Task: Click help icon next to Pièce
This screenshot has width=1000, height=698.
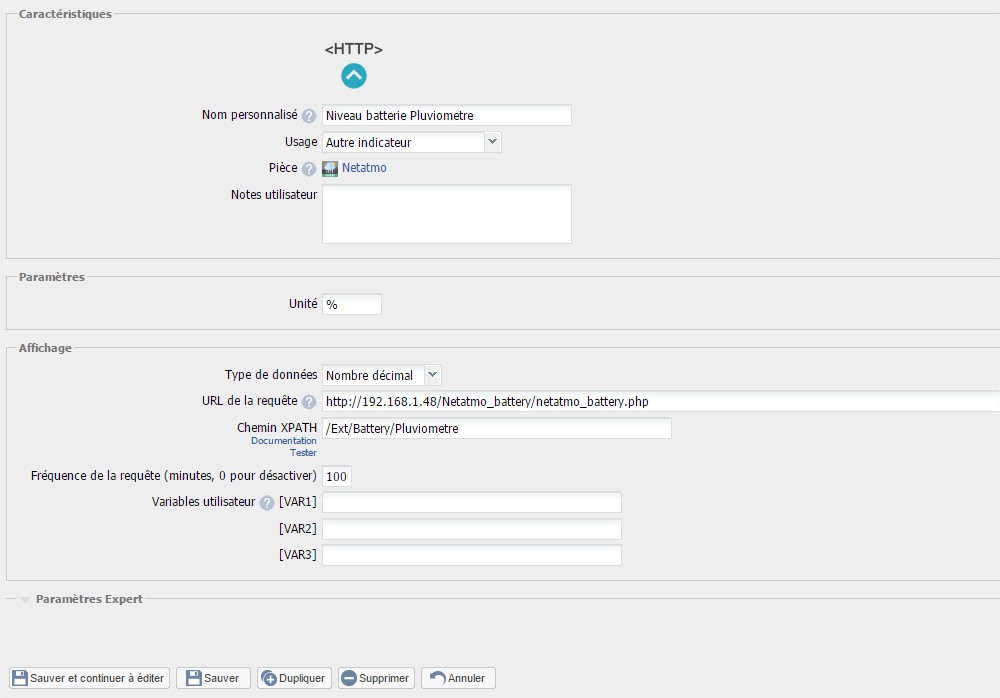Action: coord(309,169)
